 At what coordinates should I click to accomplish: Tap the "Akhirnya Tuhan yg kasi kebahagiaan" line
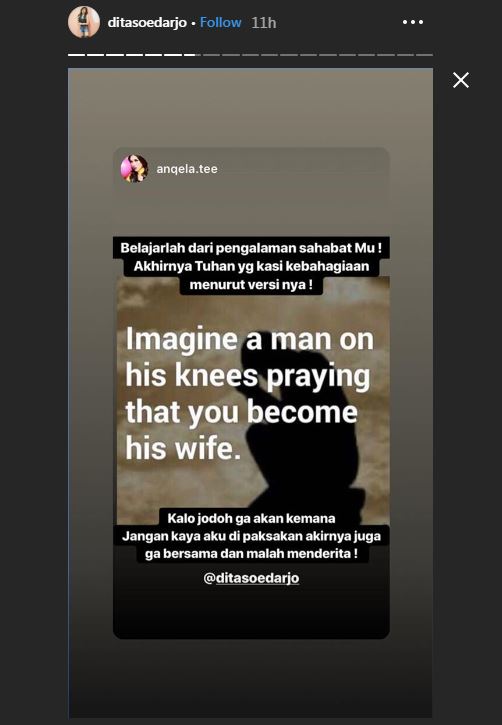pyautogui.click(x=251, y=266)
